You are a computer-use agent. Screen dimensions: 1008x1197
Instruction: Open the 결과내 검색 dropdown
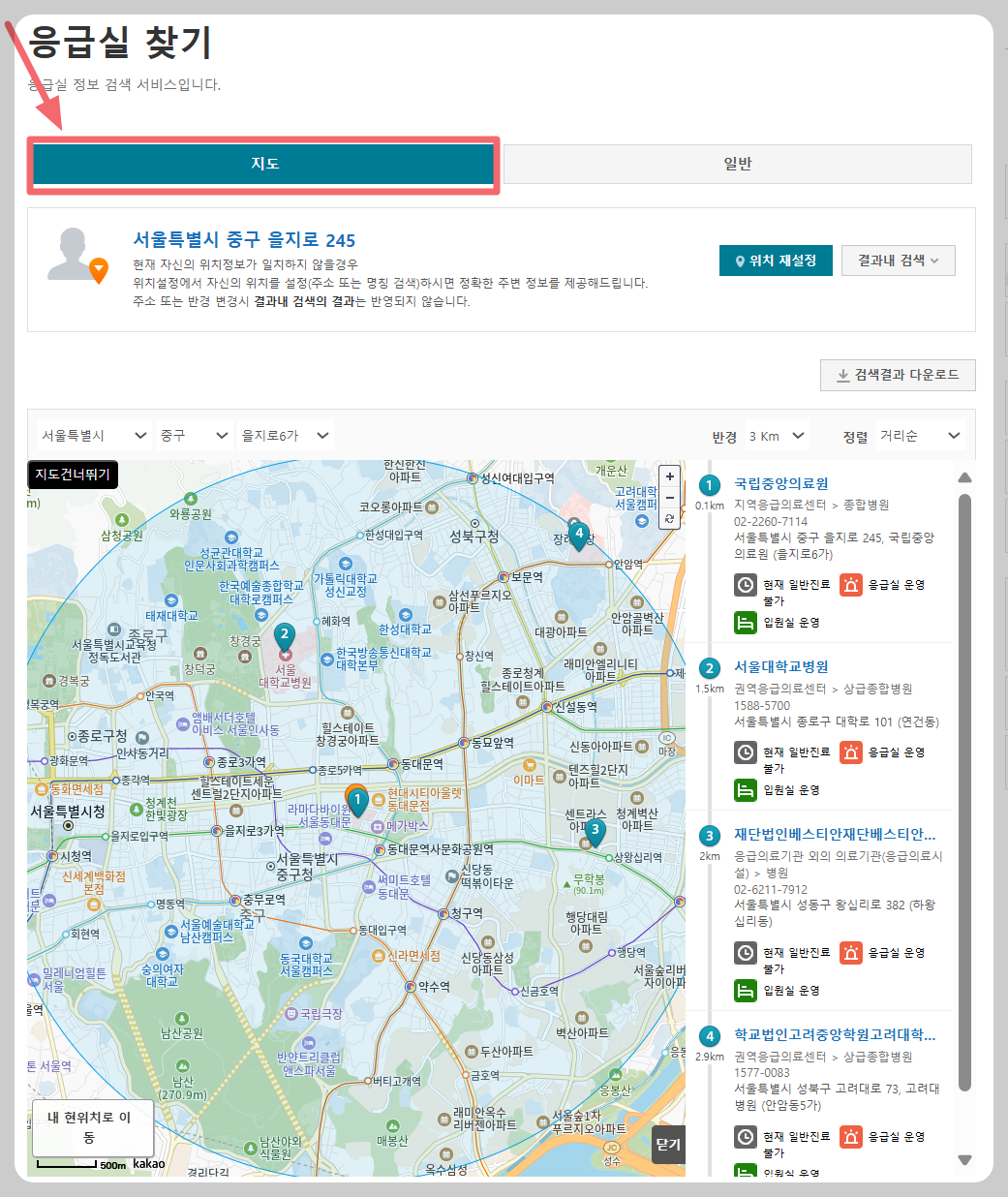click(899, 261)
